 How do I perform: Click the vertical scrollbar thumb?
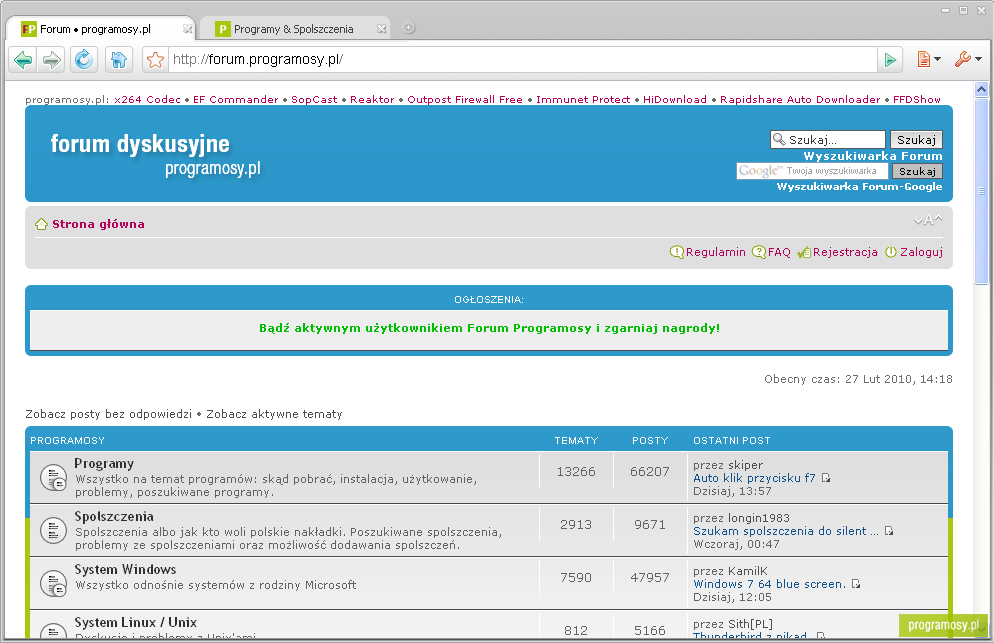[981, 190]
